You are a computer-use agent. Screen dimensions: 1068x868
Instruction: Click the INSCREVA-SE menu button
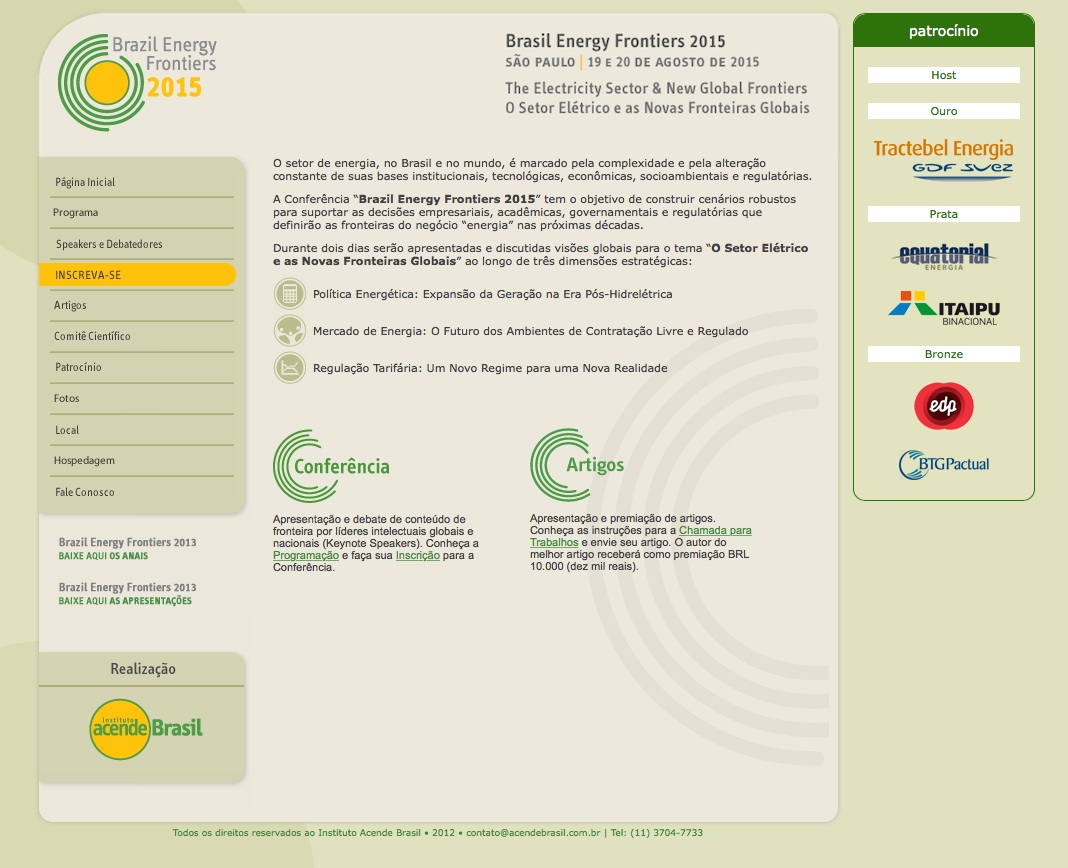click(137, 275)
